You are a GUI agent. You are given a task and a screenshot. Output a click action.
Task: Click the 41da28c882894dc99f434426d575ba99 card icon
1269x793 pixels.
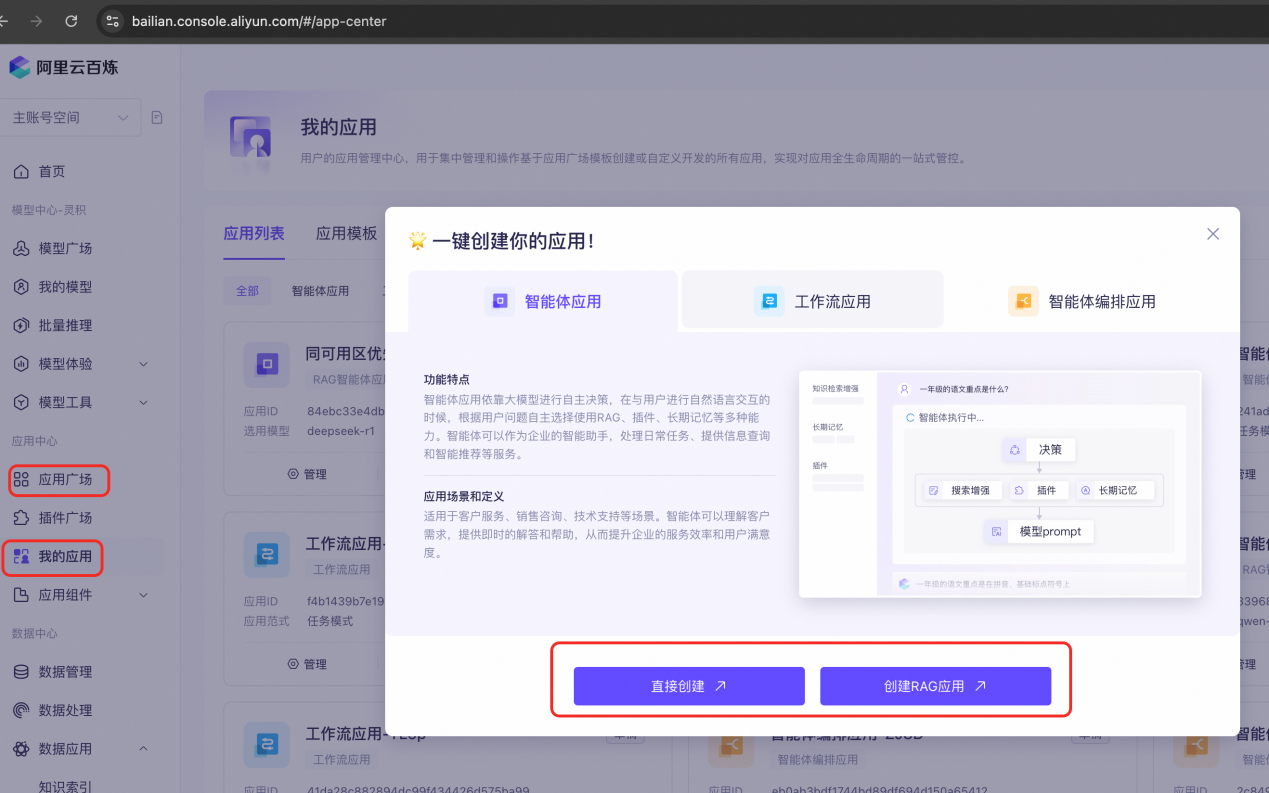tap(267, 745)
